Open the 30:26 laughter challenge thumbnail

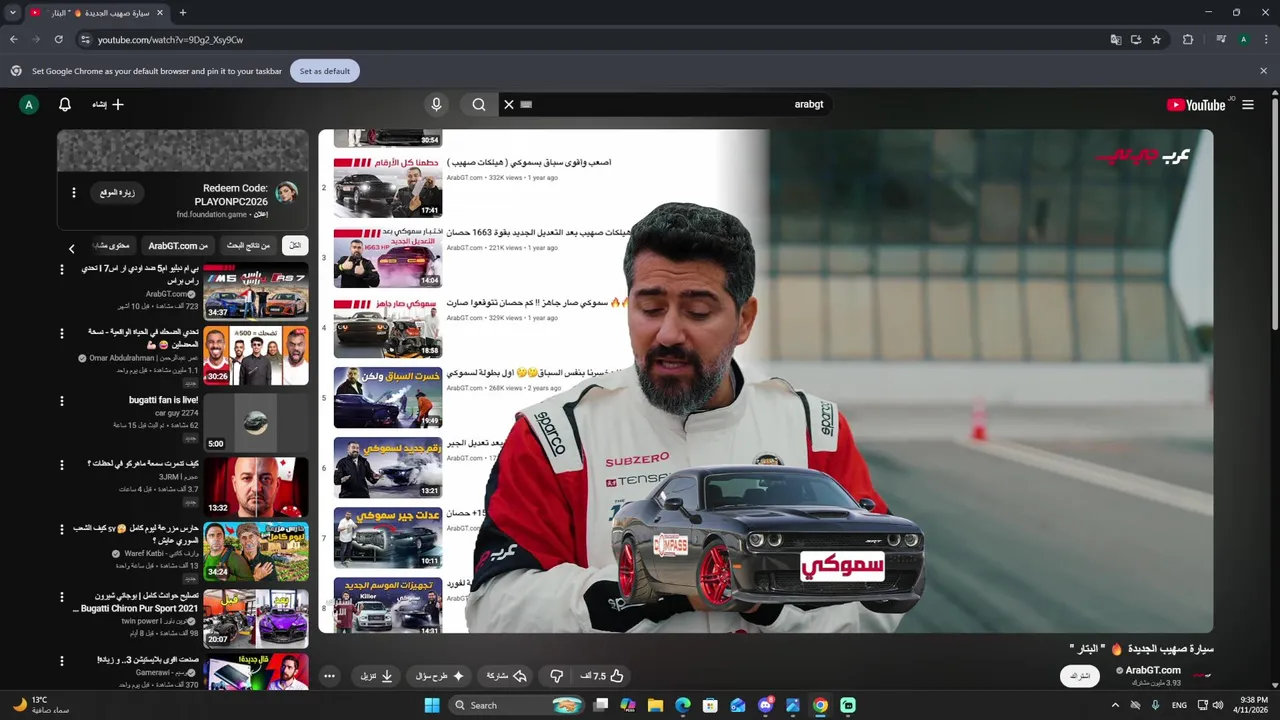click(x=256, y=355)
